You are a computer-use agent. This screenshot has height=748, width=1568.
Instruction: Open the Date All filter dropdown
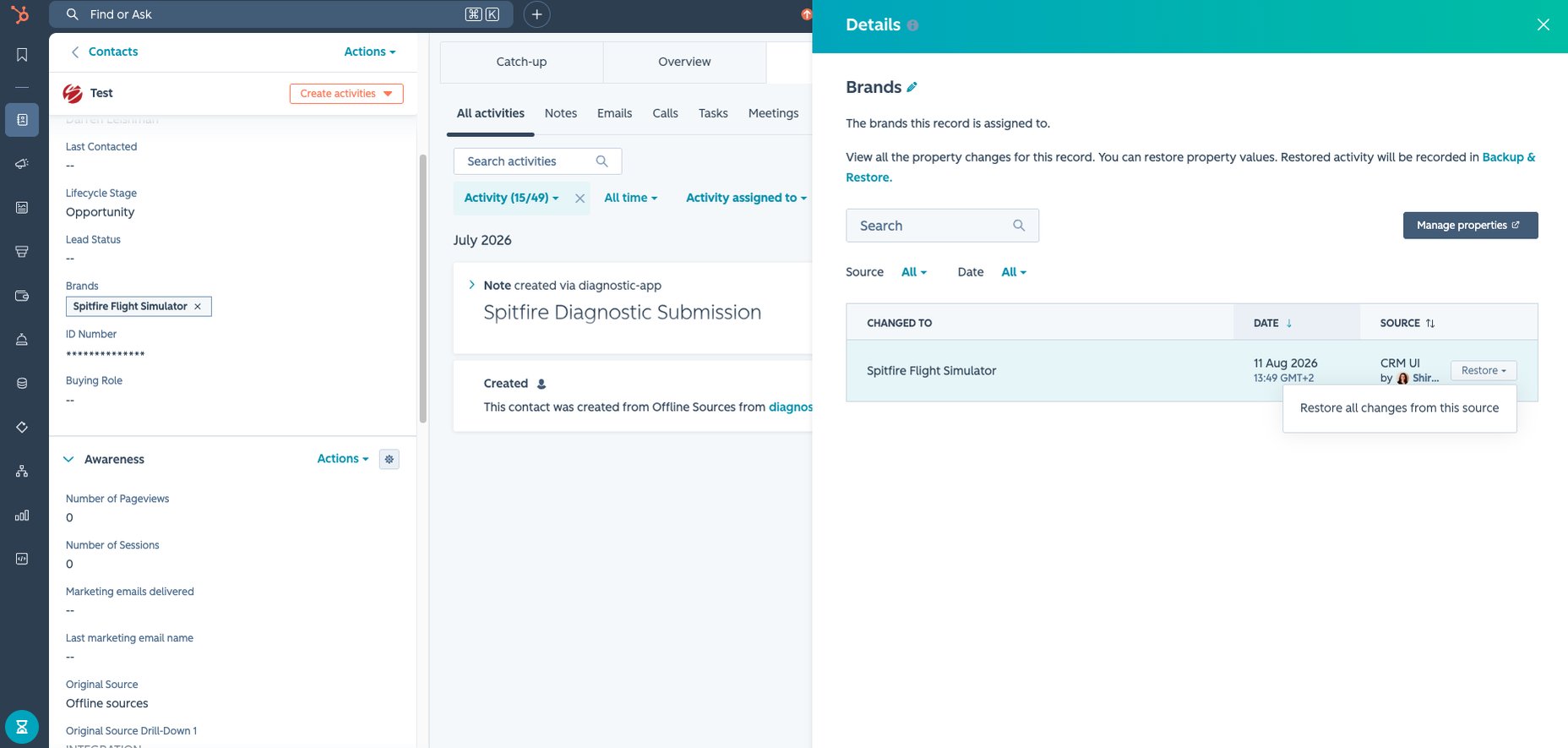tap(1014, 272)
